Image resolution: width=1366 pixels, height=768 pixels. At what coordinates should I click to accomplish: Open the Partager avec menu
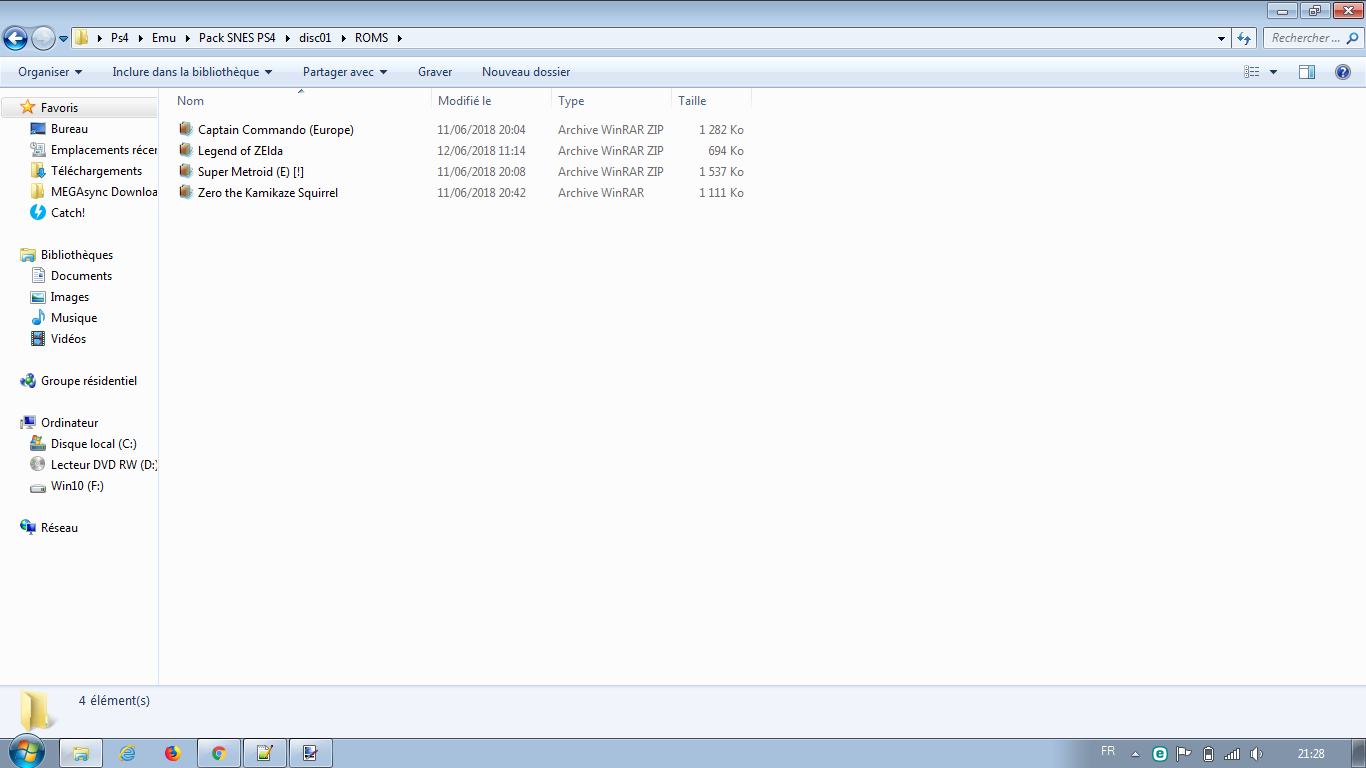coord(345,72)
